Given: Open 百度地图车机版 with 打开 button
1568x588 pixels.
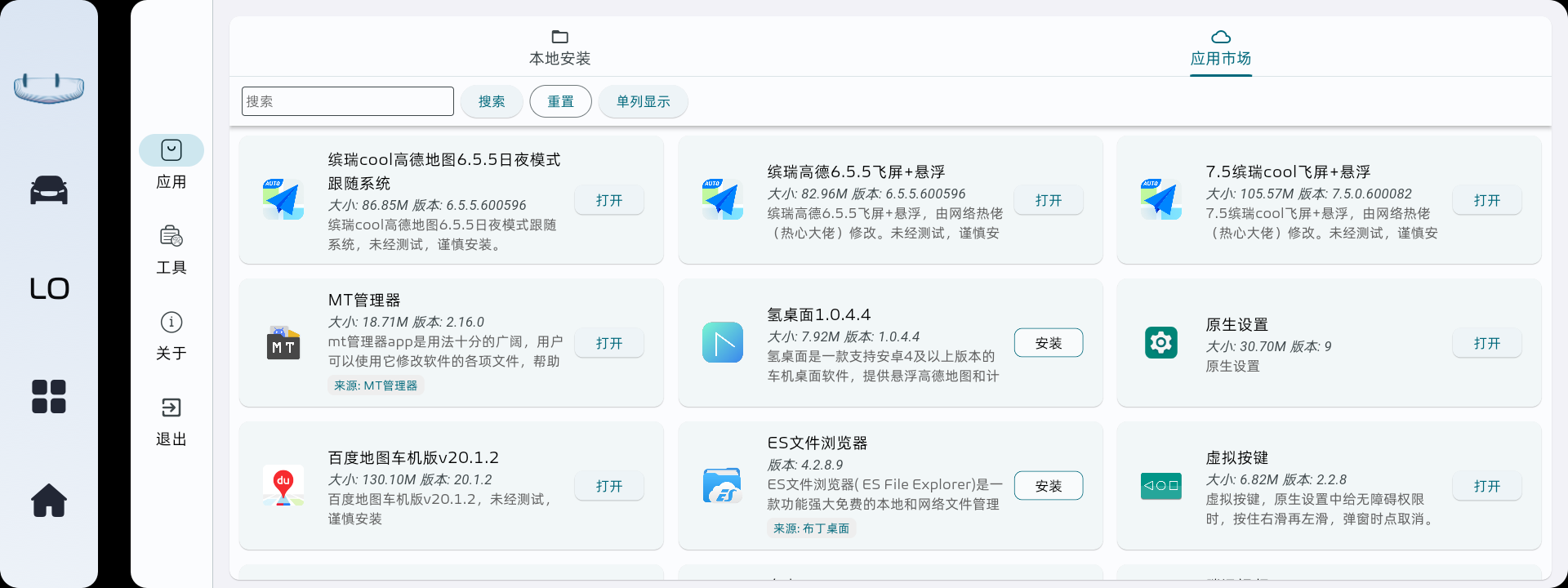Looking at the screenshot, I should (609, 486).
